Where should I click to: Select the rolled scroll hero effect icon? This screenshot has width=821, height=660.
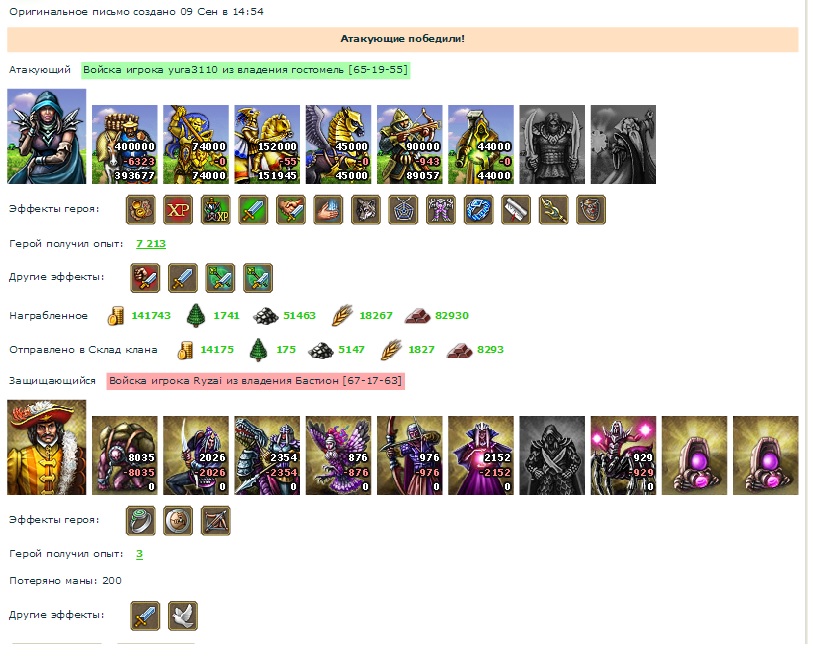coord(516,209)
